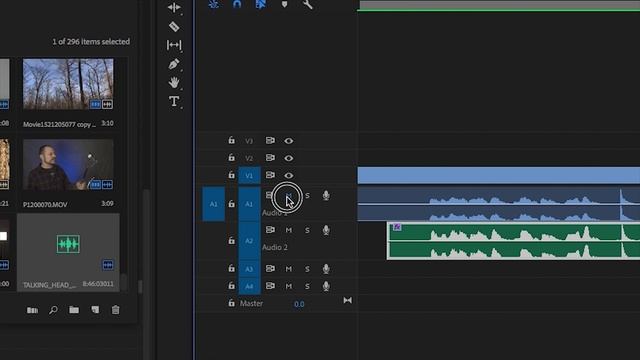Select the P1200070.MOV thumbnail
This screenshot has width=640, height=360.
tap(68, 165)
